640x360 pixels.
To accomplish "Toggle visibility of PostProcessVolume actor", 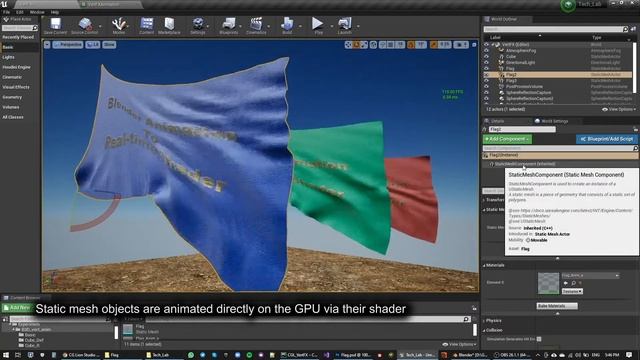I will click(x=486, y=87).
